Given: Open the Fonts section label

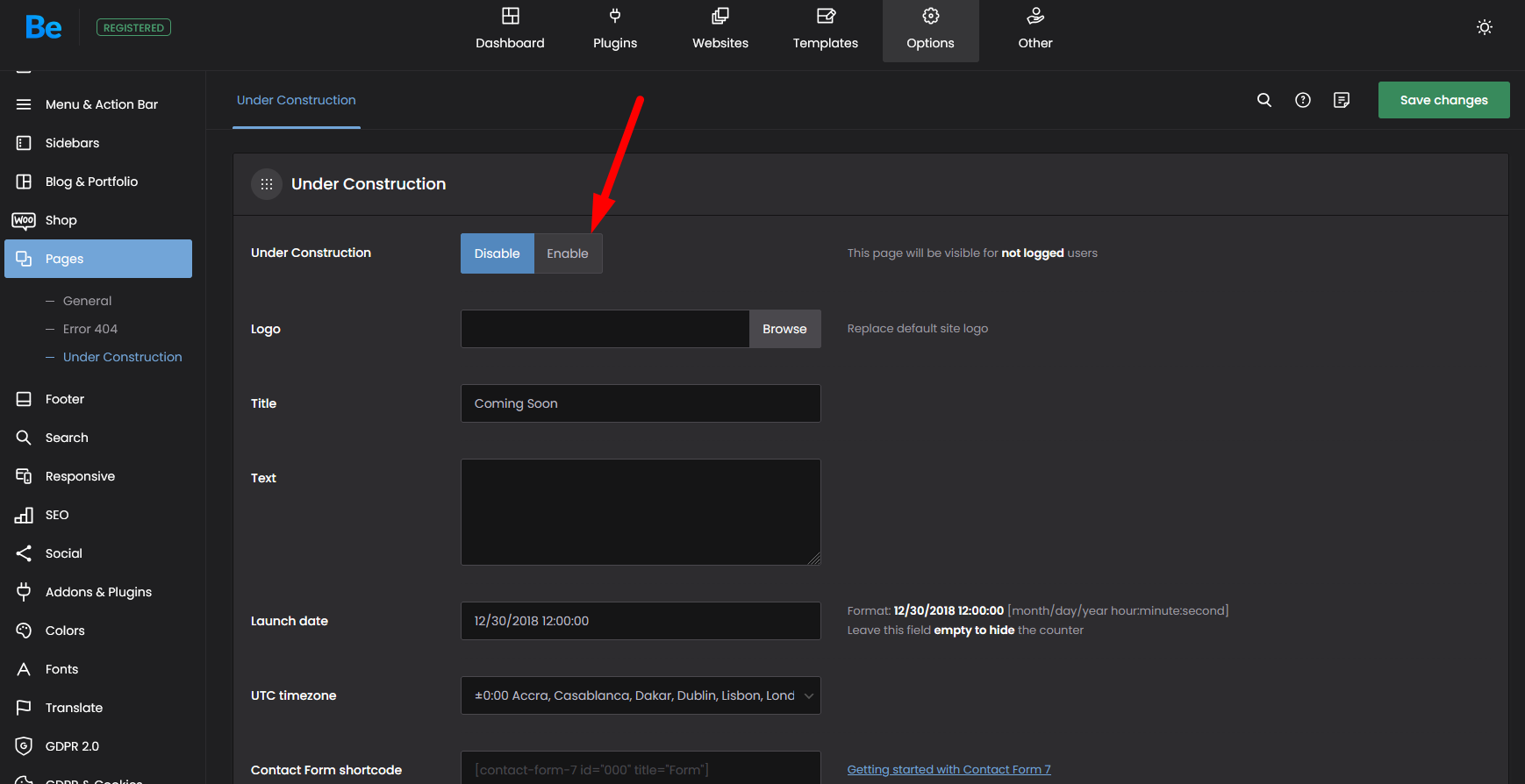Looking at the screenshot, I should [x=62, y=669].
